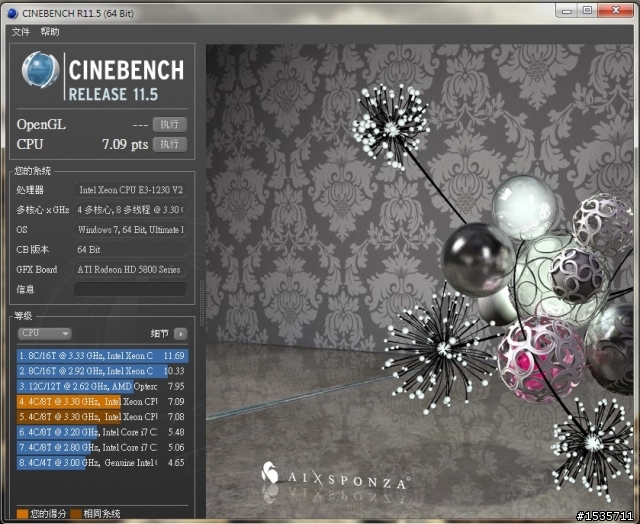Select ranking row 3 AMD Opteron 7.95

point(102,386)
